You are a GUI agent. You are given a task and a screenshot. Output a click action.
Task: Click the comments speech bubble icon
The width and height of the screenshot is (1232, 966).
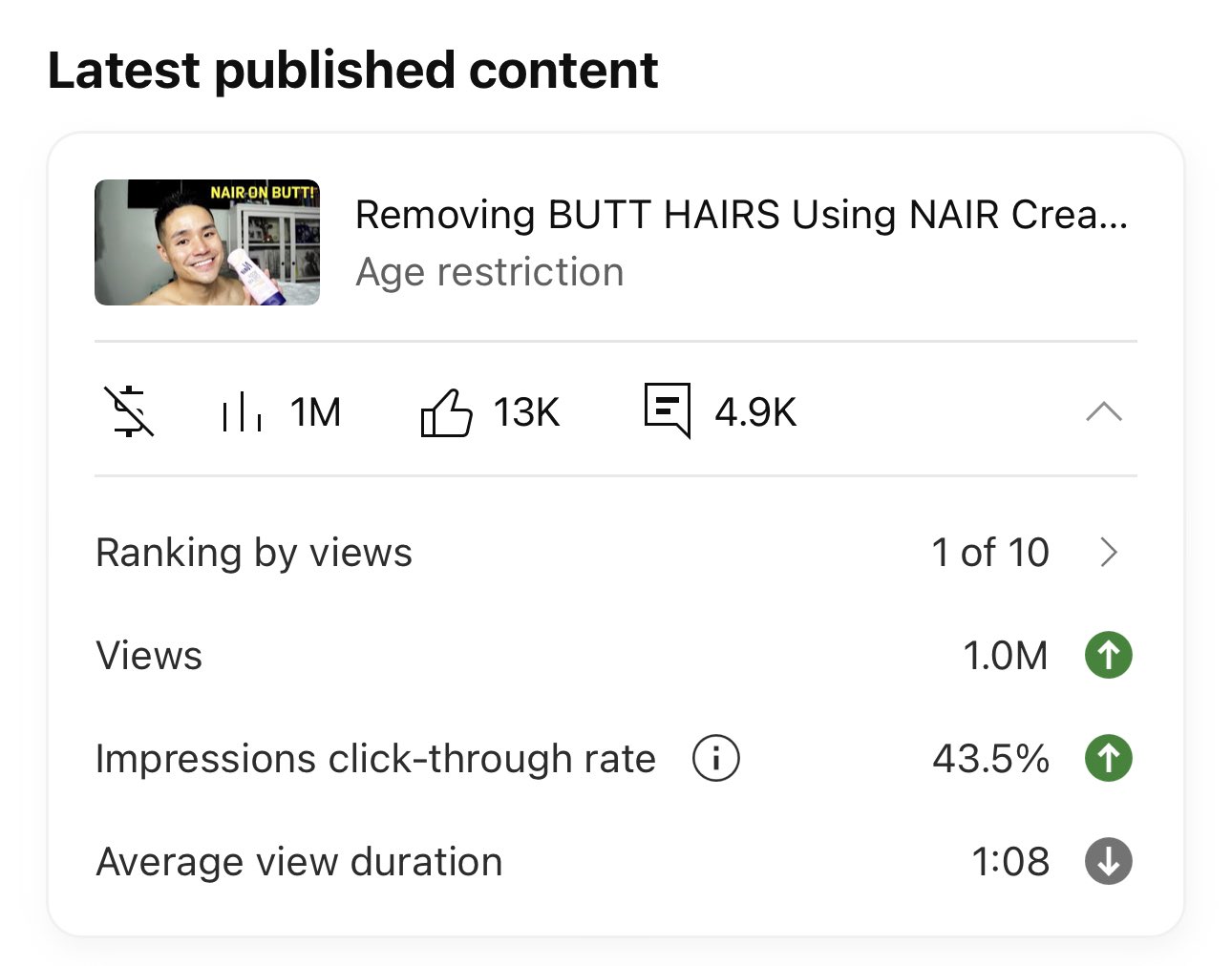click(x=668, y=410)
